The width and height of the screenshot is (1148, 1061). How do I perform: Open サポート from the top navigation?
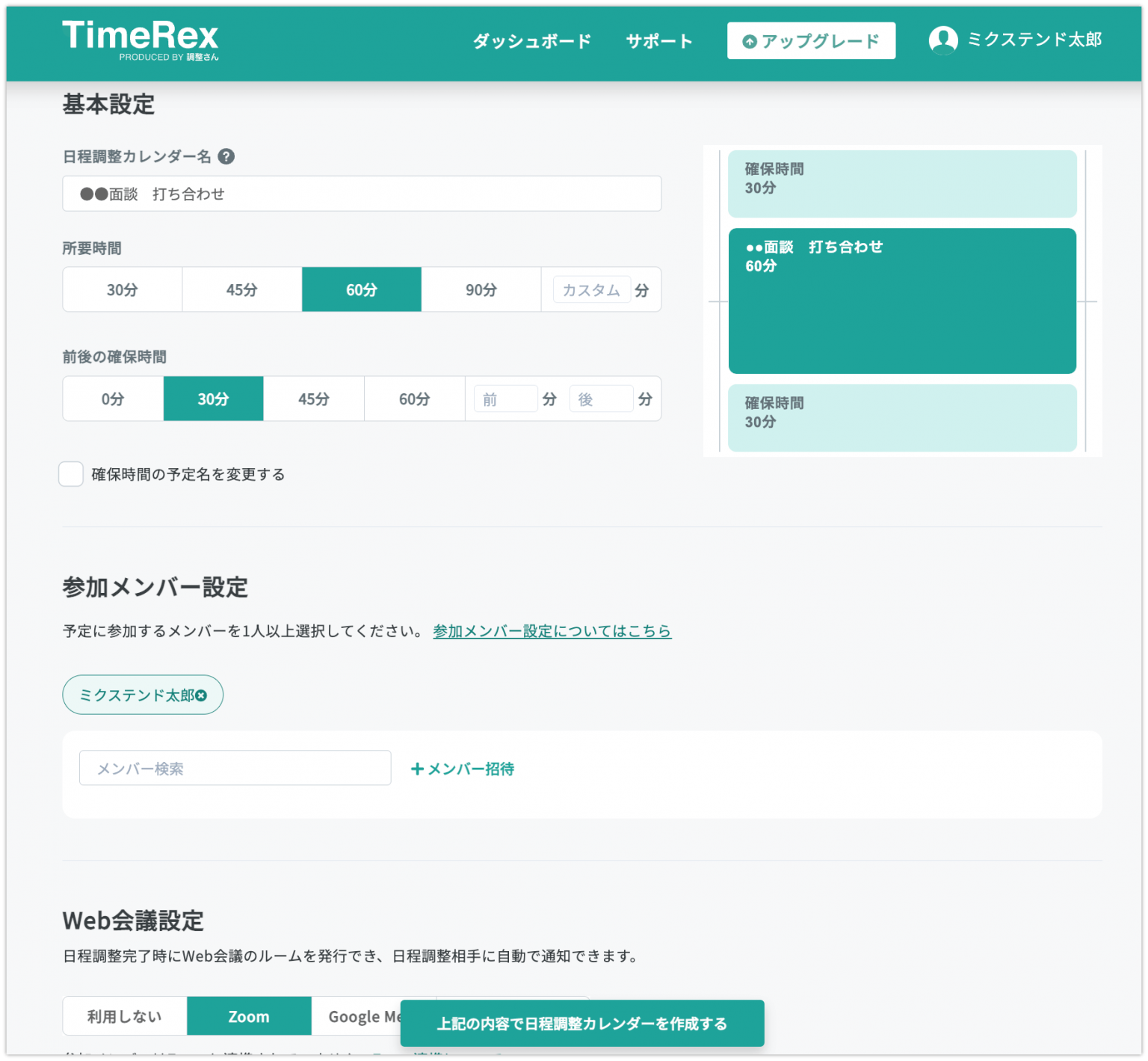[658, 41]
